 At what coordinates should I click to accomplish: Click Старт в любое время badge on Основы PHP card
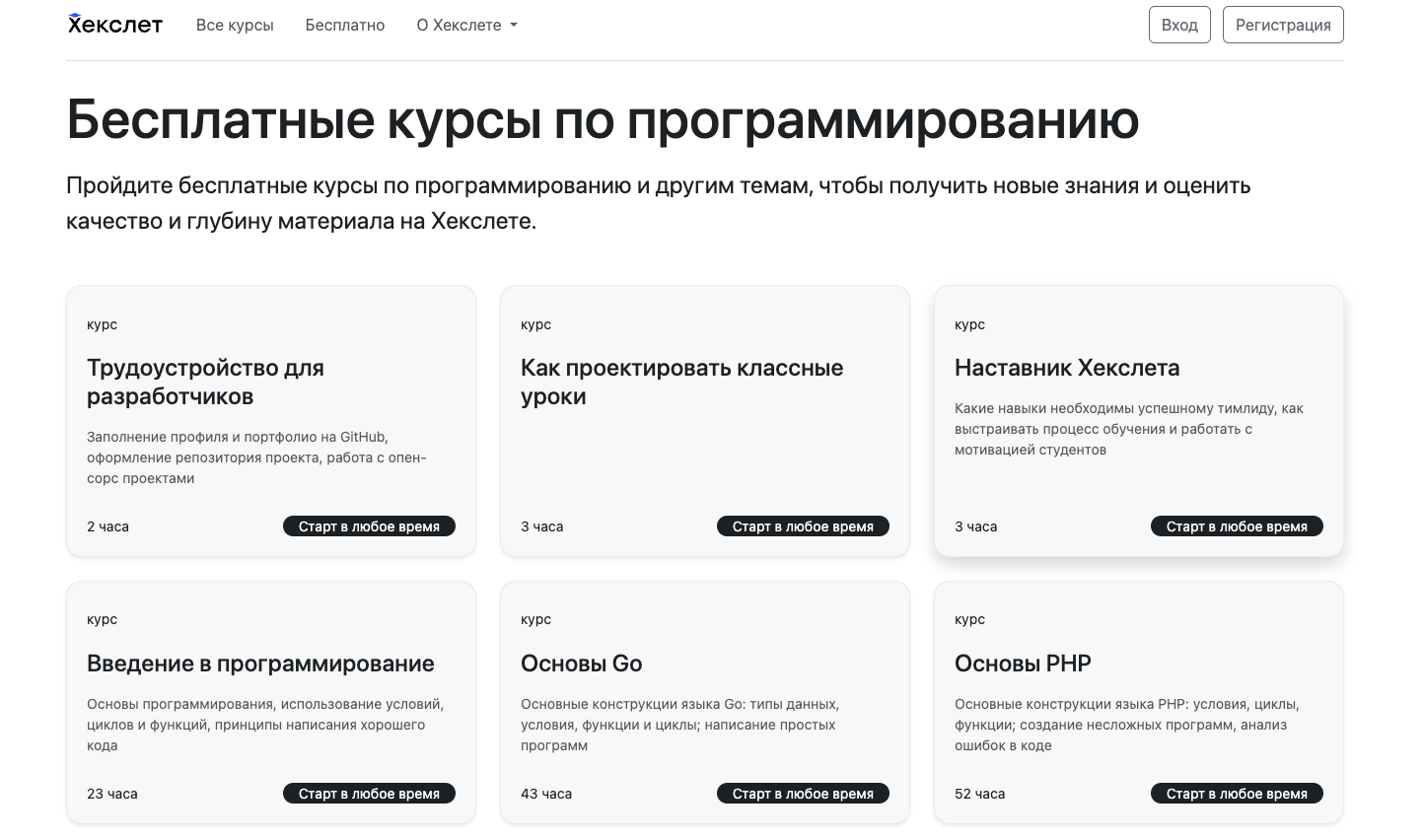[x=1237, y=794]
